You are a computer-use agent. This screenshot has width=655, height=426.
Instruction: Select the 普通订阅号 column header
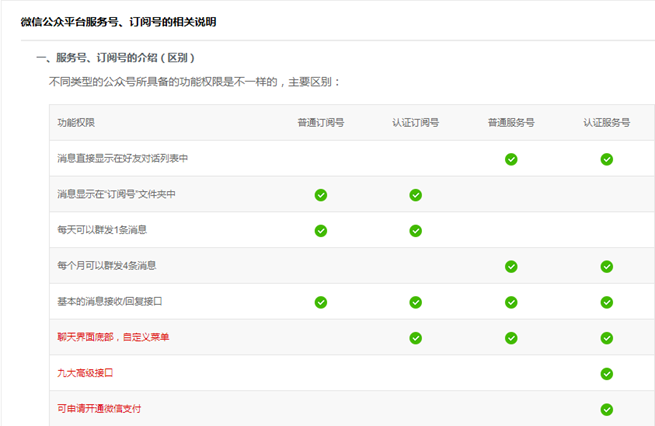pos(321,122)
